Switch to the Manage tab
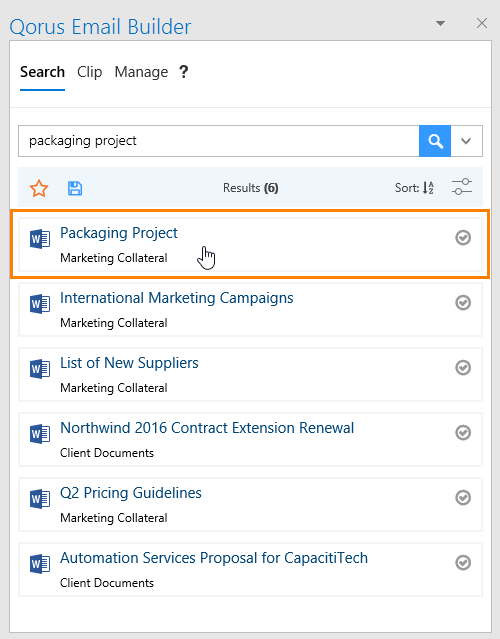 pyautogui.click(x=141, y=72)
